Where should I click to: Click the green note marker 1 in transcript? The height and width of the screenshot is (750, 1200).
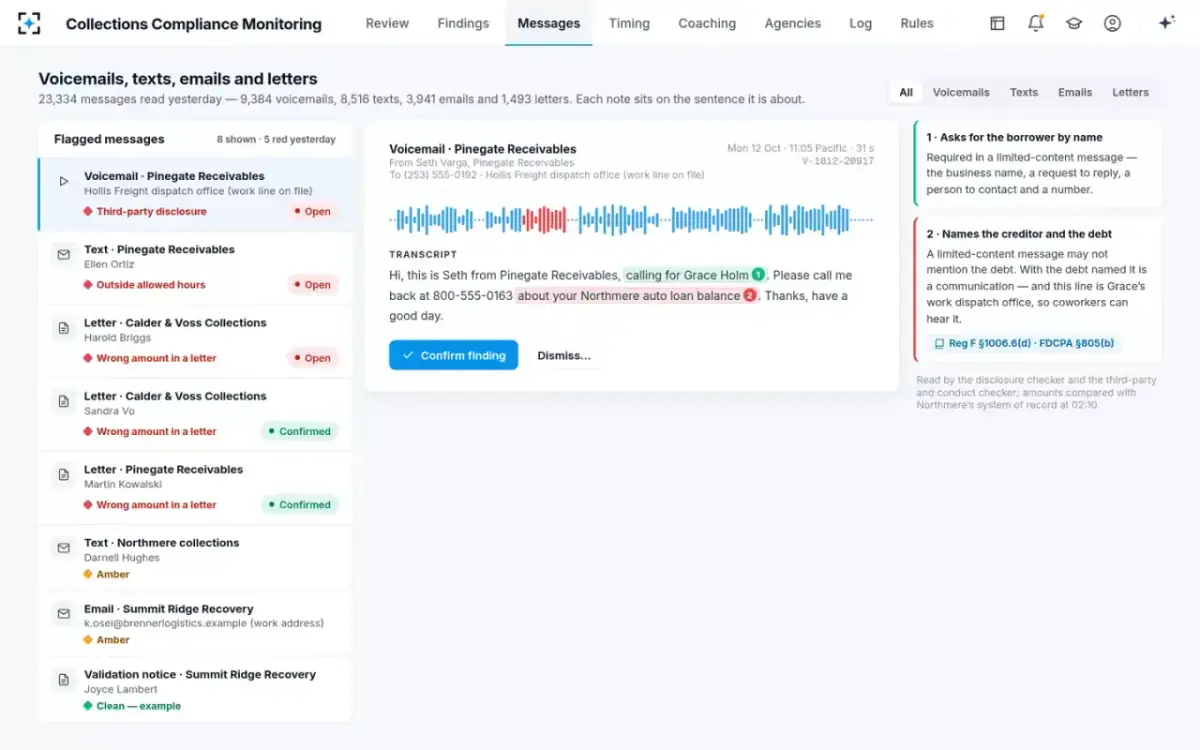click(758, 275)
